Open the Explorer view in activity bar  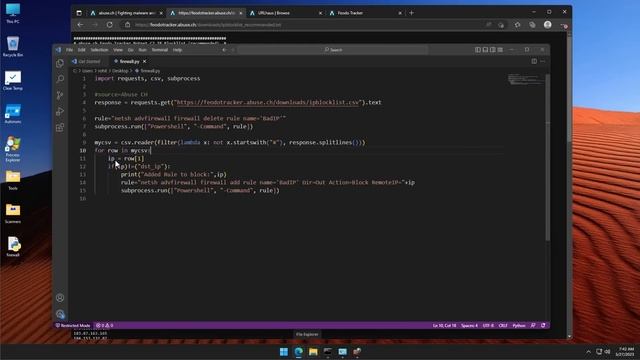[60, 63]
